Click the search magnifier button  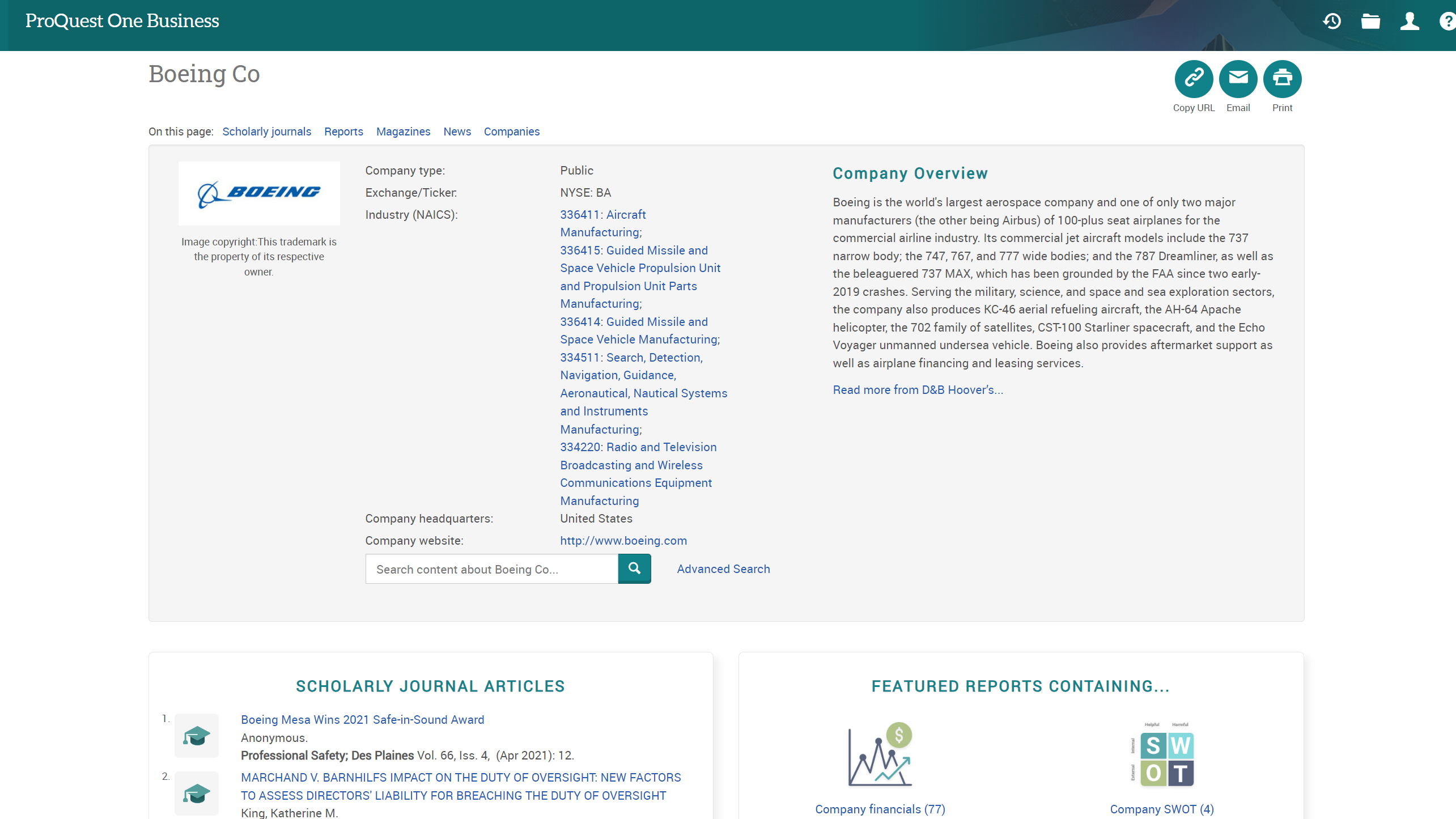coord(634,568)
